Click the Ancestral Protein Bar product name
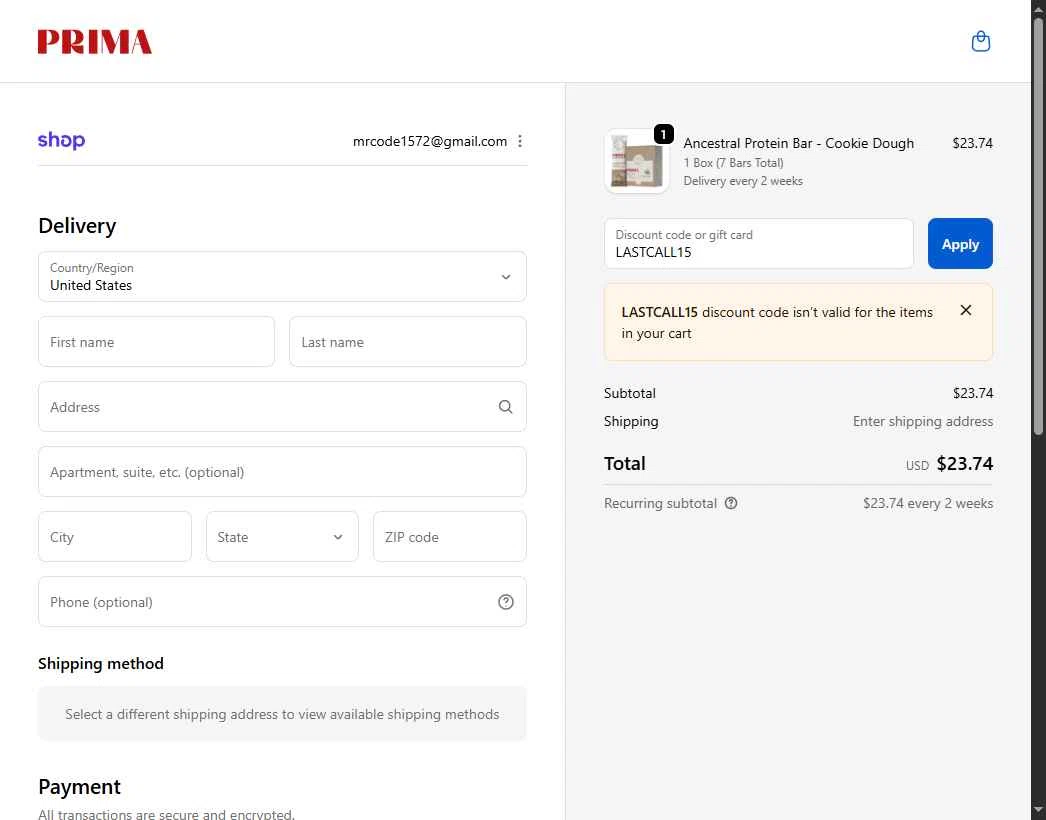This screenshot has width=1046, height=820. coord(799,143)
